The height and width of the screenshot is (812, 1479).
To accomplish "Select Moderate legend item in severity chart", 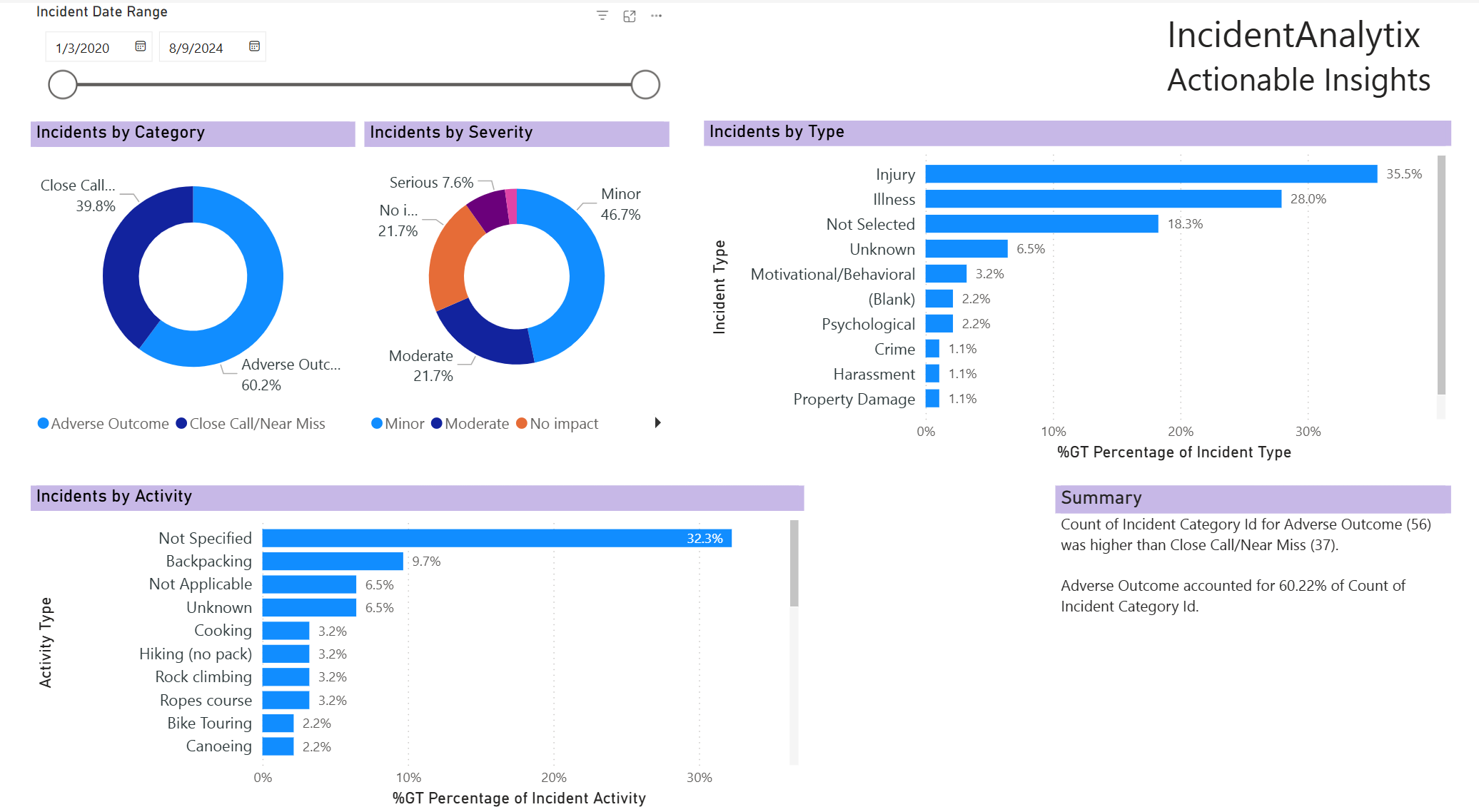I will tap(470, 424).
